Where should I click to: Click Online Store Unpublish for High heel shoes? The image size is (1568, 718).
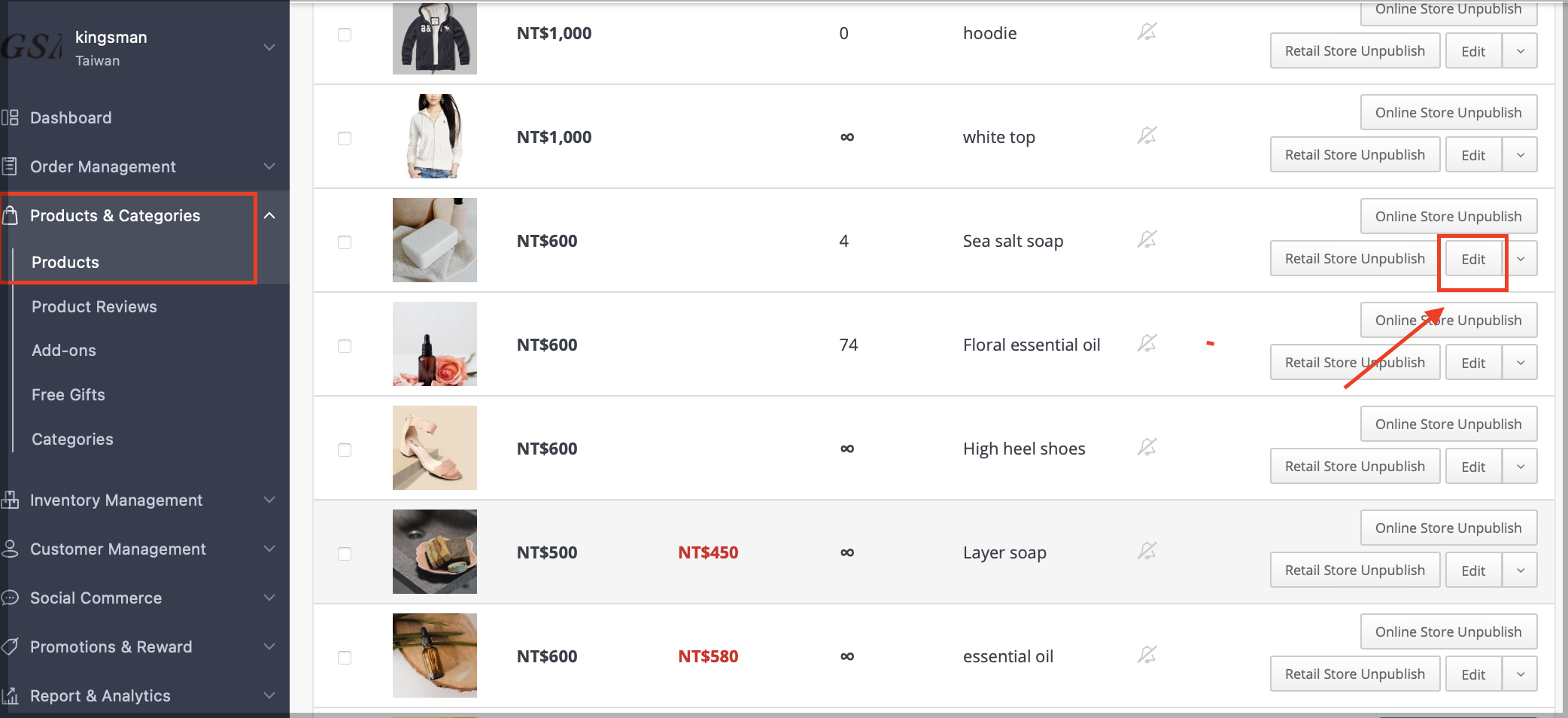point(1448,424)
